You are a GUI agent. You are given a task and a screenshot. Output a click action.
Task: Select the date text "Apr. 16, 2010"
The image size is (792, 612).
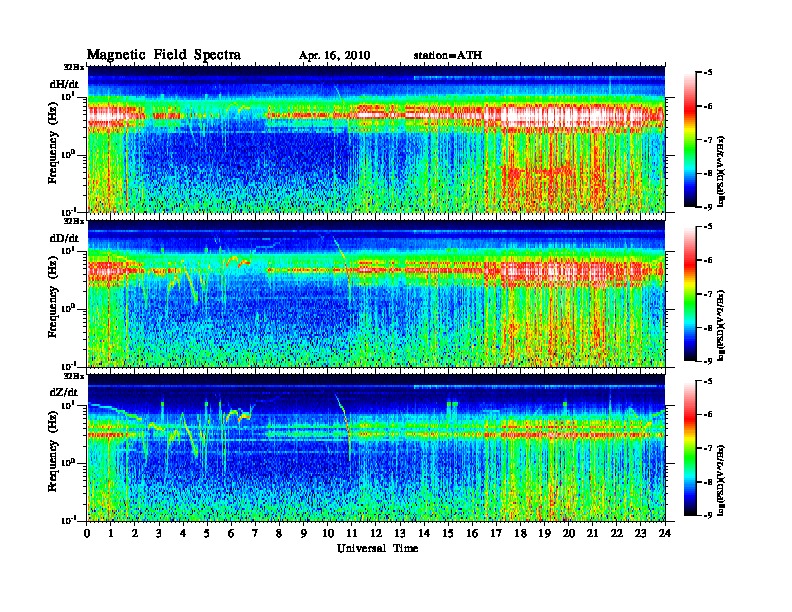[334, 56]
